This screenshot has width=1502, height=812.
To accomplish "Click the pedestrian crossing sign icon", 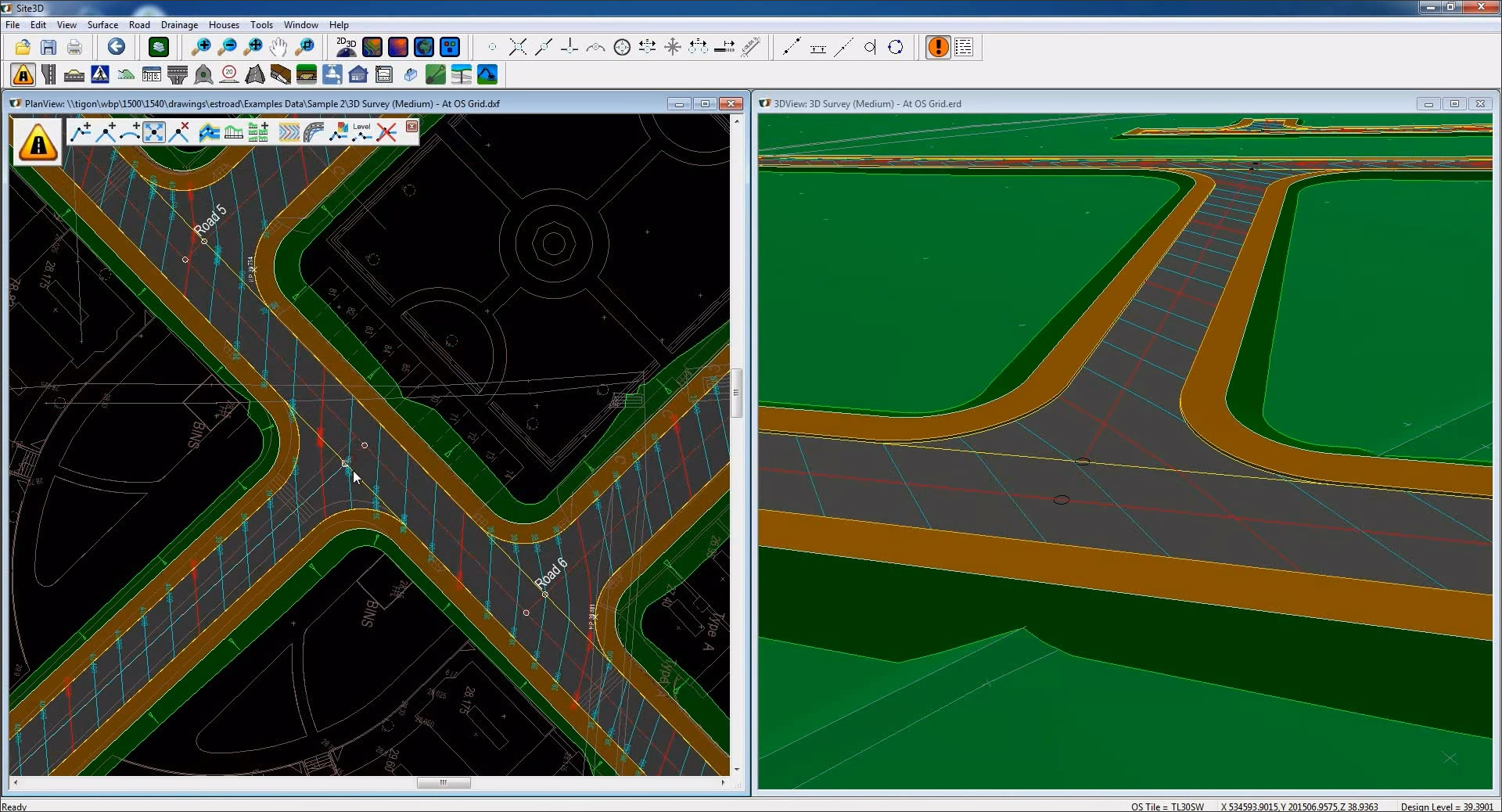I will coord(99,74).
